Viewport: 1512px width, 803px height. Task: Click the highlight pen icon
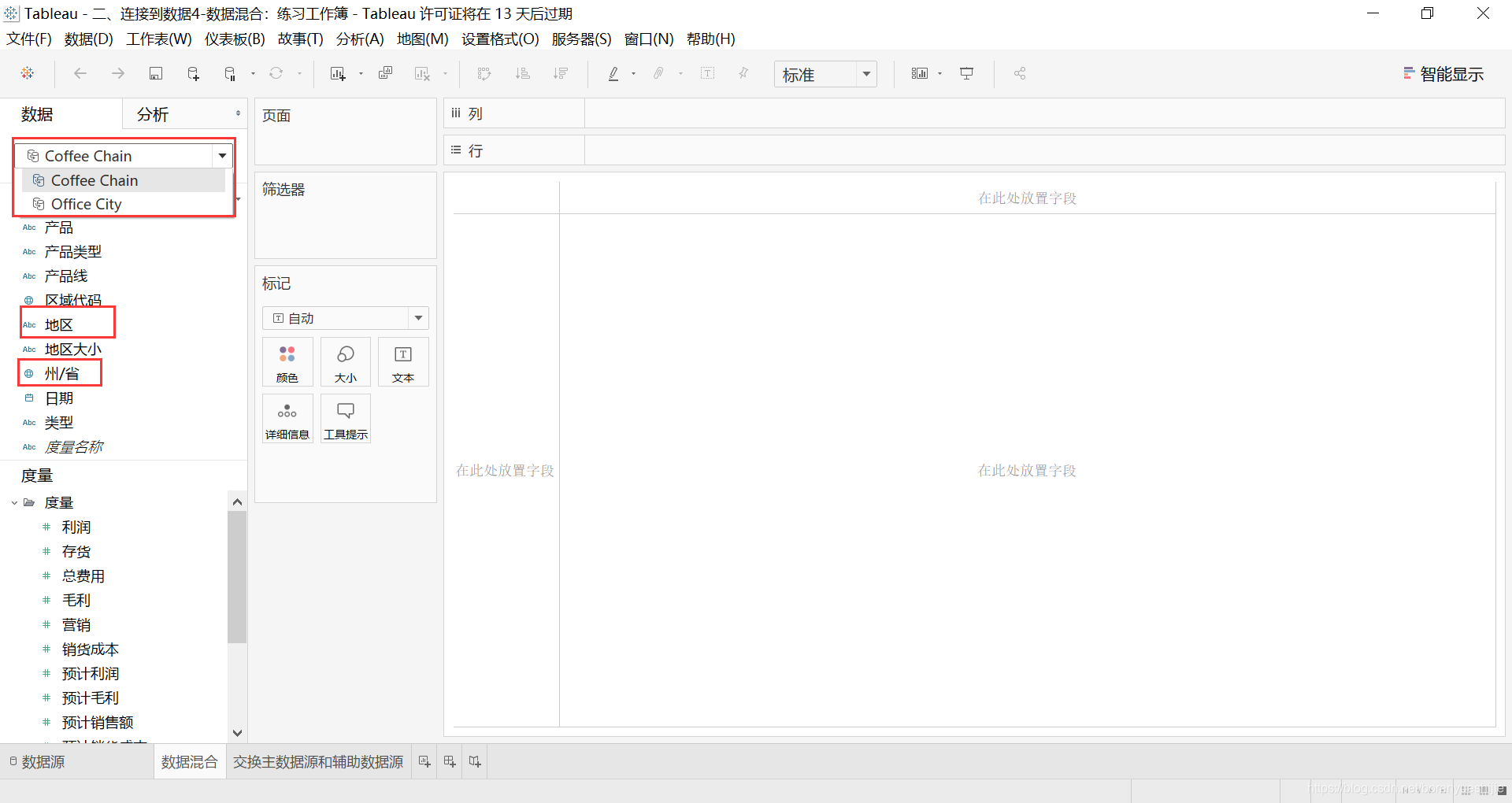click(613, 73)
